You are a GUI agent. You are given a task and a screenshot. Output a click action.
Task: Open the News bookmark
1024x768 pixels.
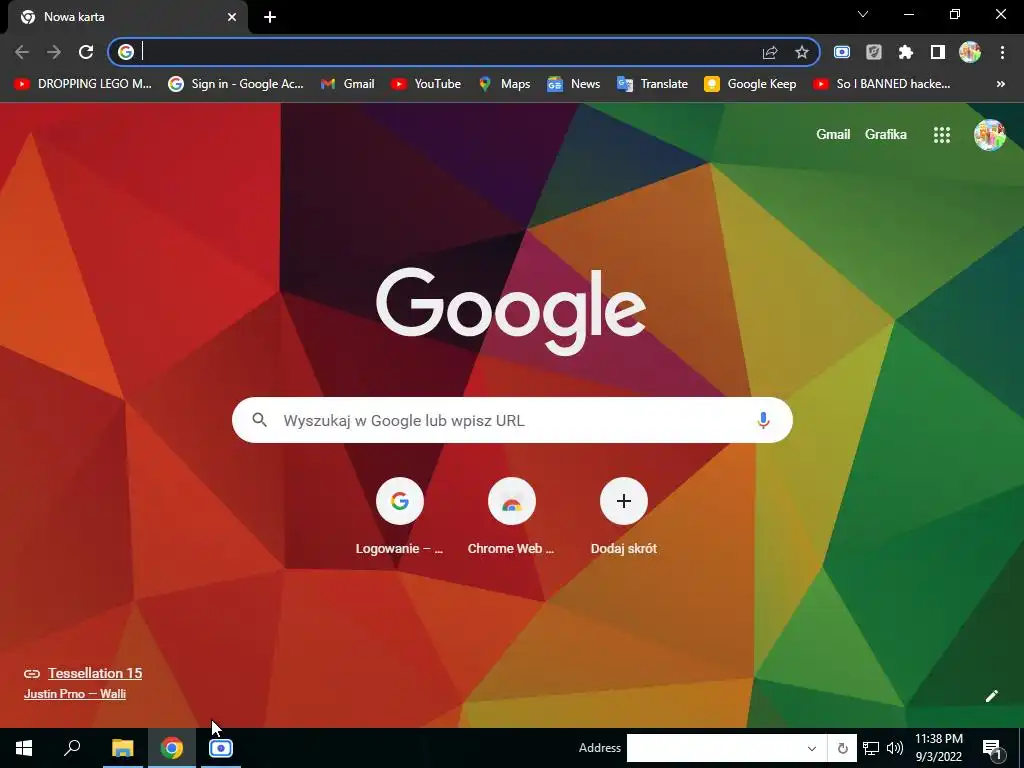573,84
